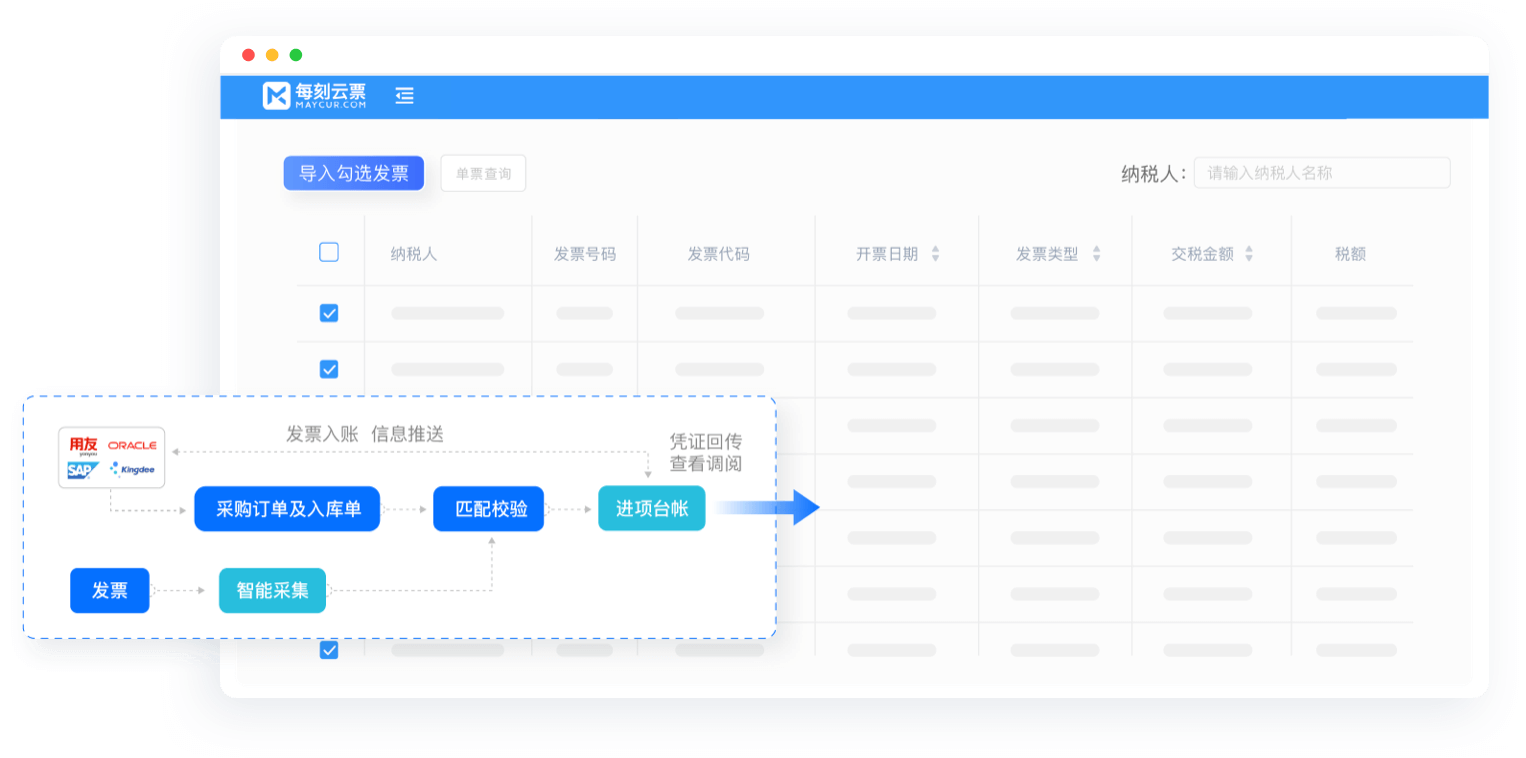Click the 单票查询 button
1526x758 pixels.
pyautogui.click(x=483, y=173)
